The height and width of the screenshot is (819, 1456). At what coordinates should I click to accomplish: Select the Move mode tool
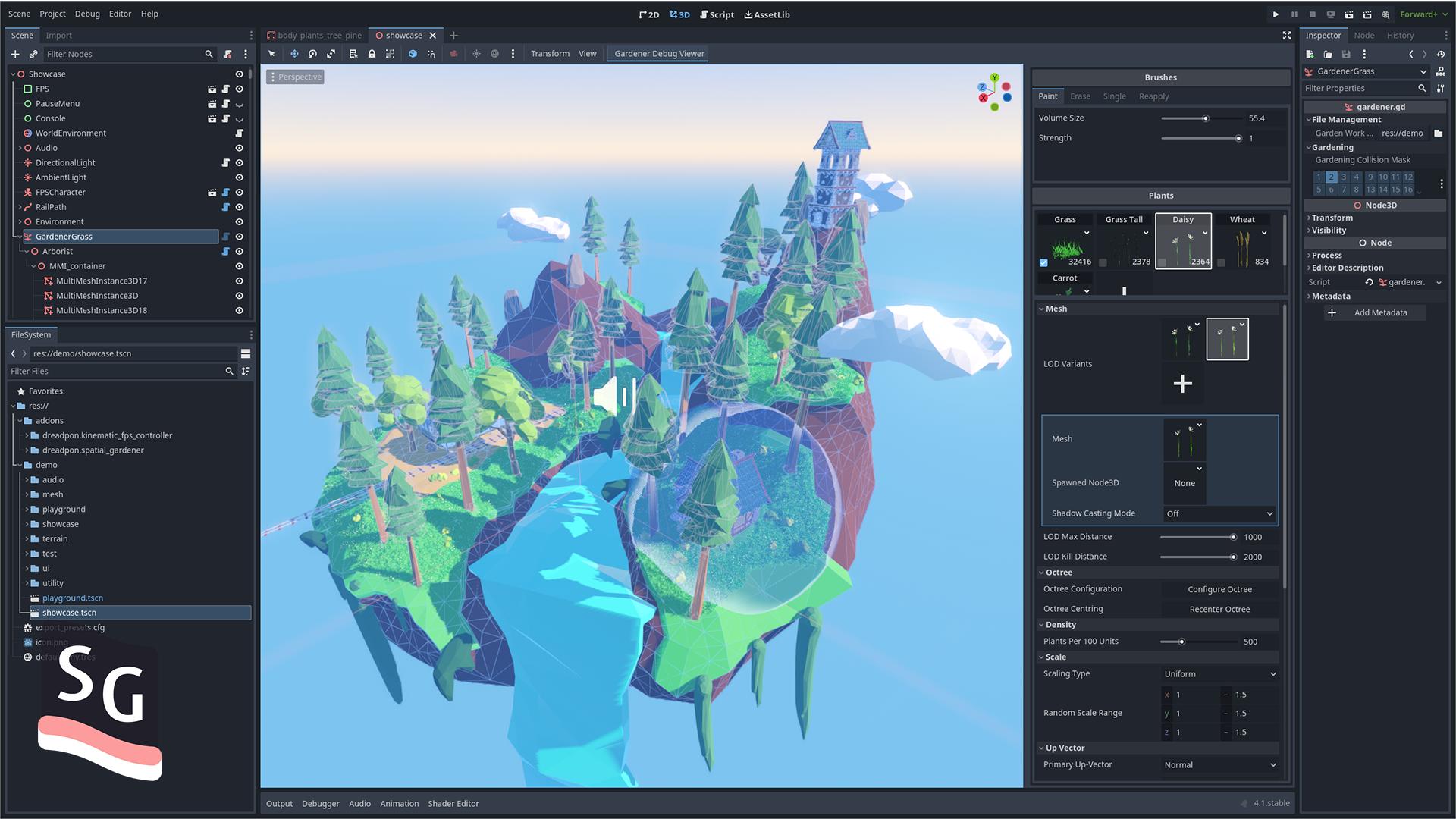(x=294, y=54)
